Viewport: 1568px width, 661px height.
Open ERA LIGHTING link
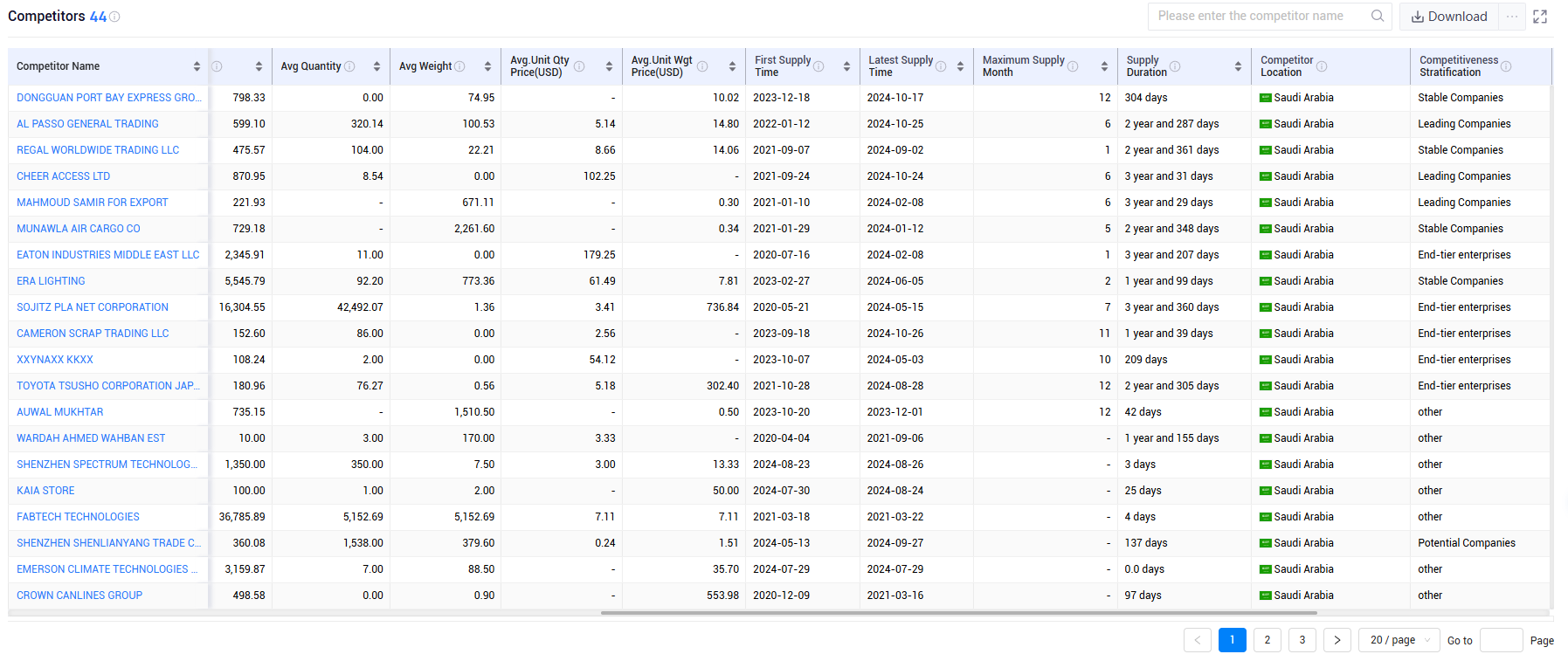tap(51, 281)
